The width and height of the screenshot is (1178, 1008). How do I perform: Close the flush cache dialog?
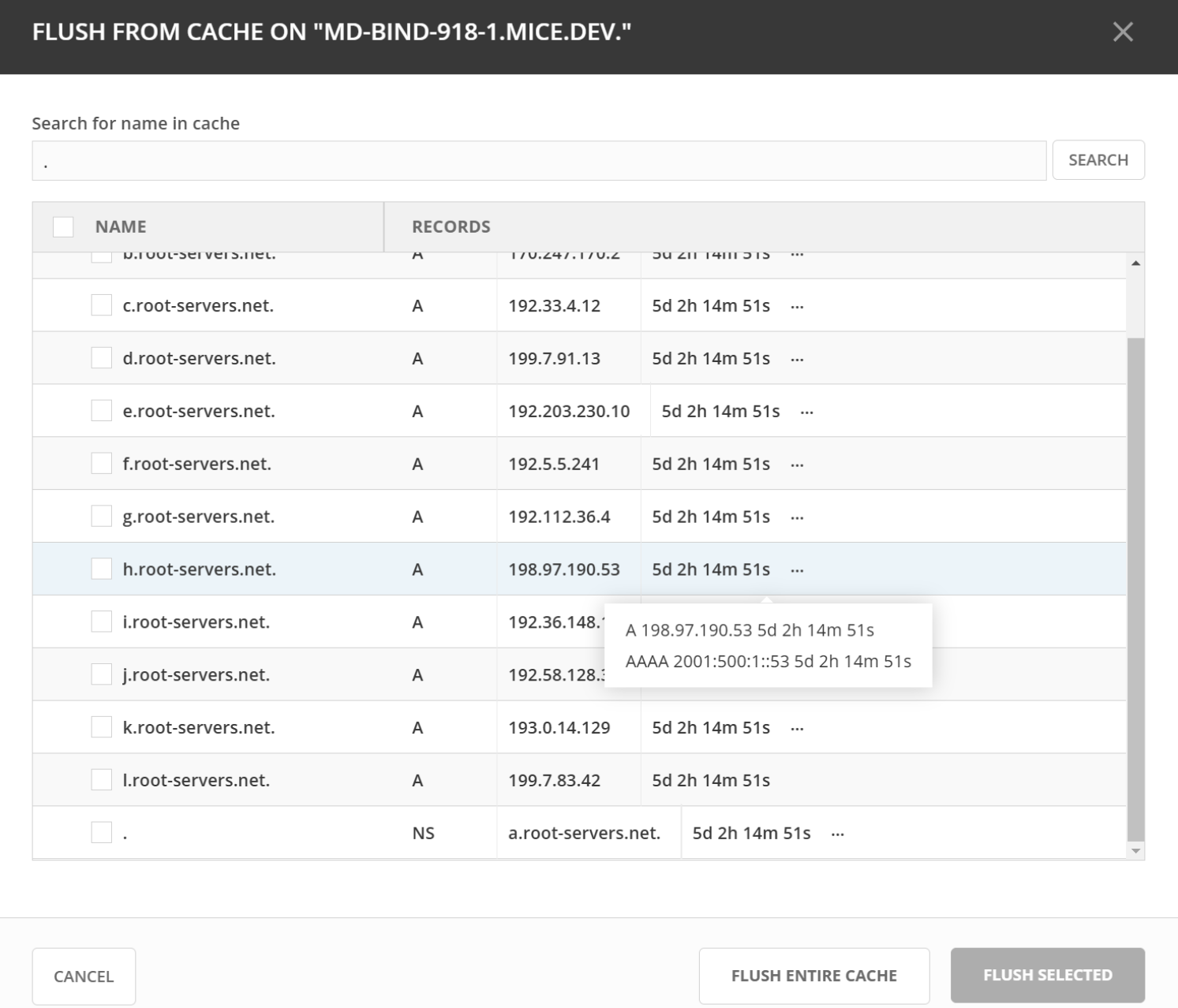[x=1122, y=32]
